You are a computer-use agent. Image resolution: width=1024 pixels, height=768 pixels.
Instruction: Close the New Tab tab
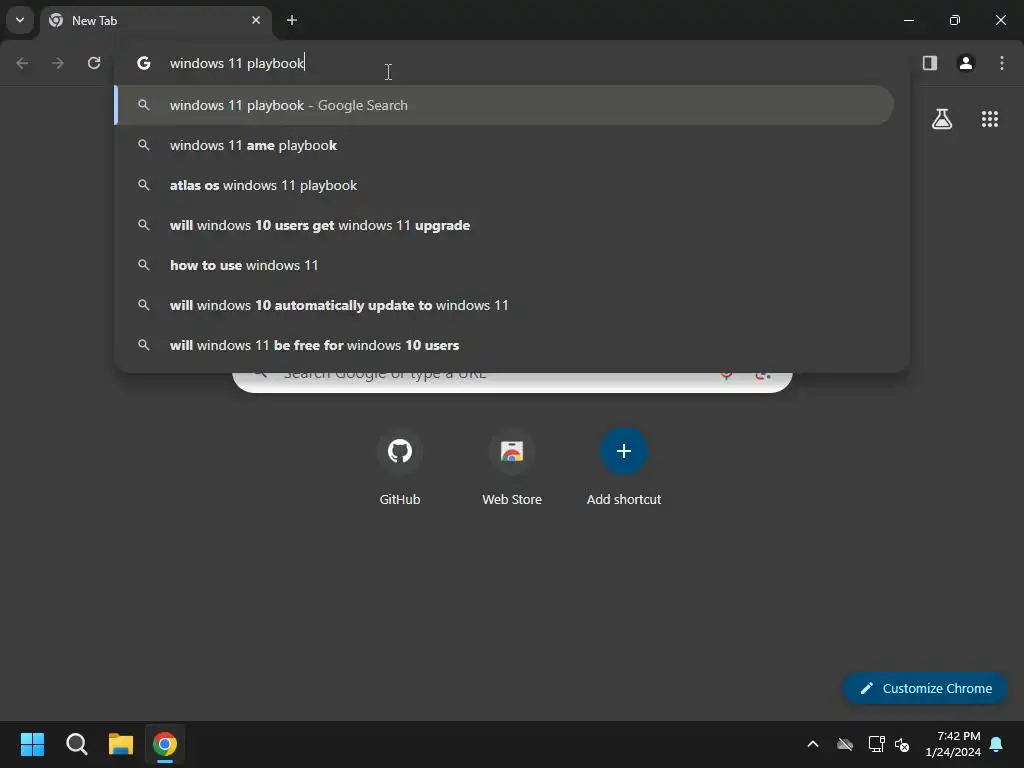click(256, 20)
